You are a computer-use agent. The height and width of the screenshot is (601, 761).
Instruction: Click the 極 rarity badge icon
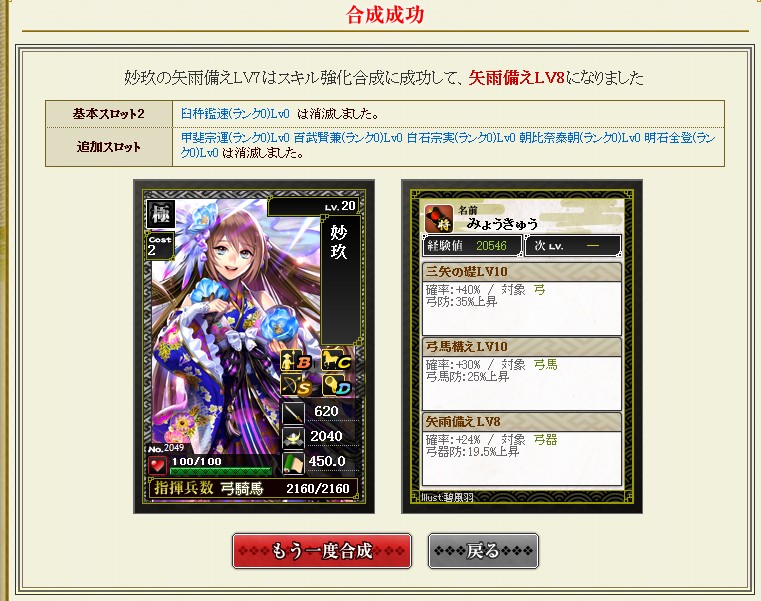tap(161, 214)
